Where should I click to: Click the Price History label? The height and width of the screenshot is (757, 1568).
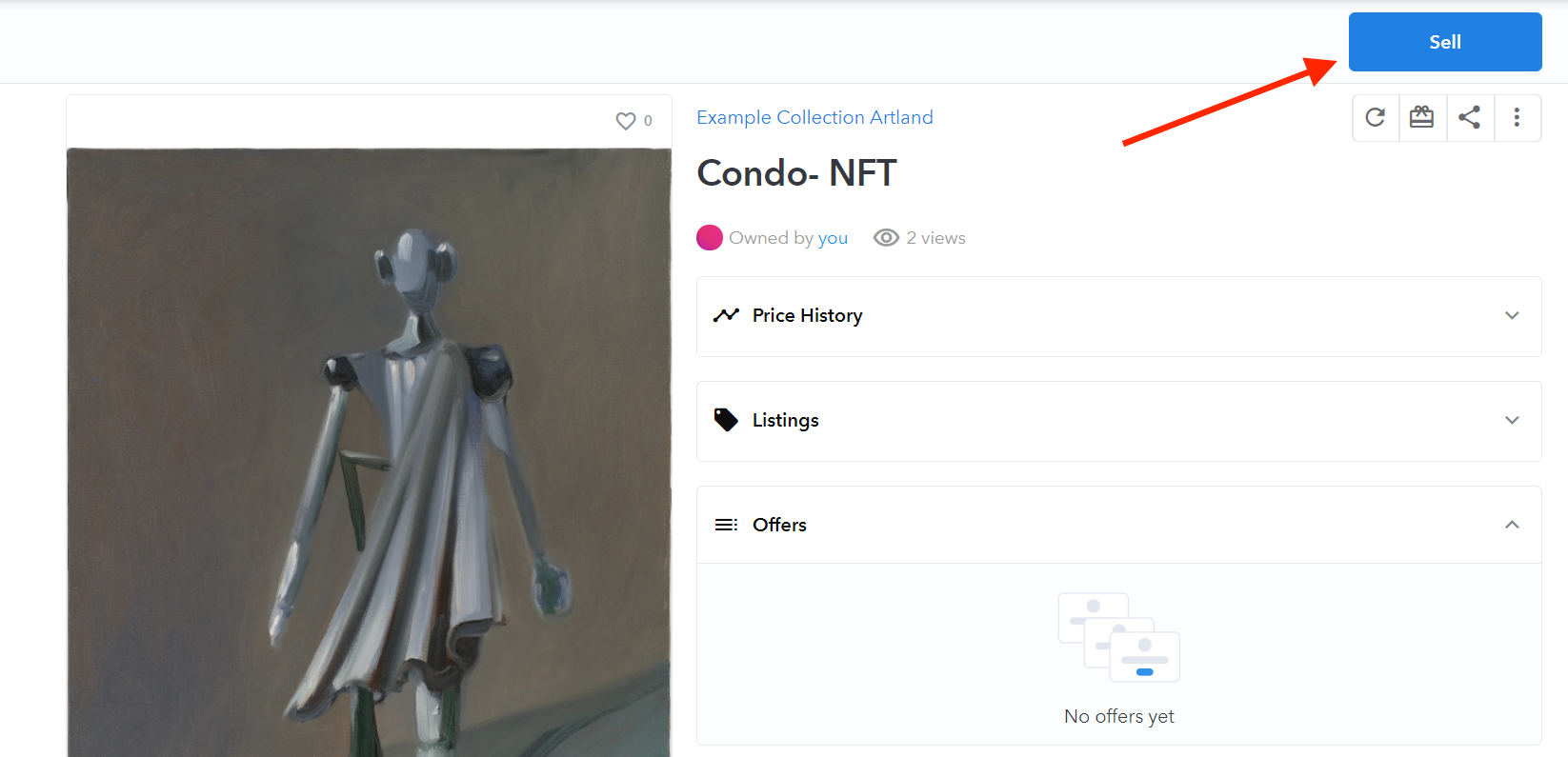pos(808,315)
